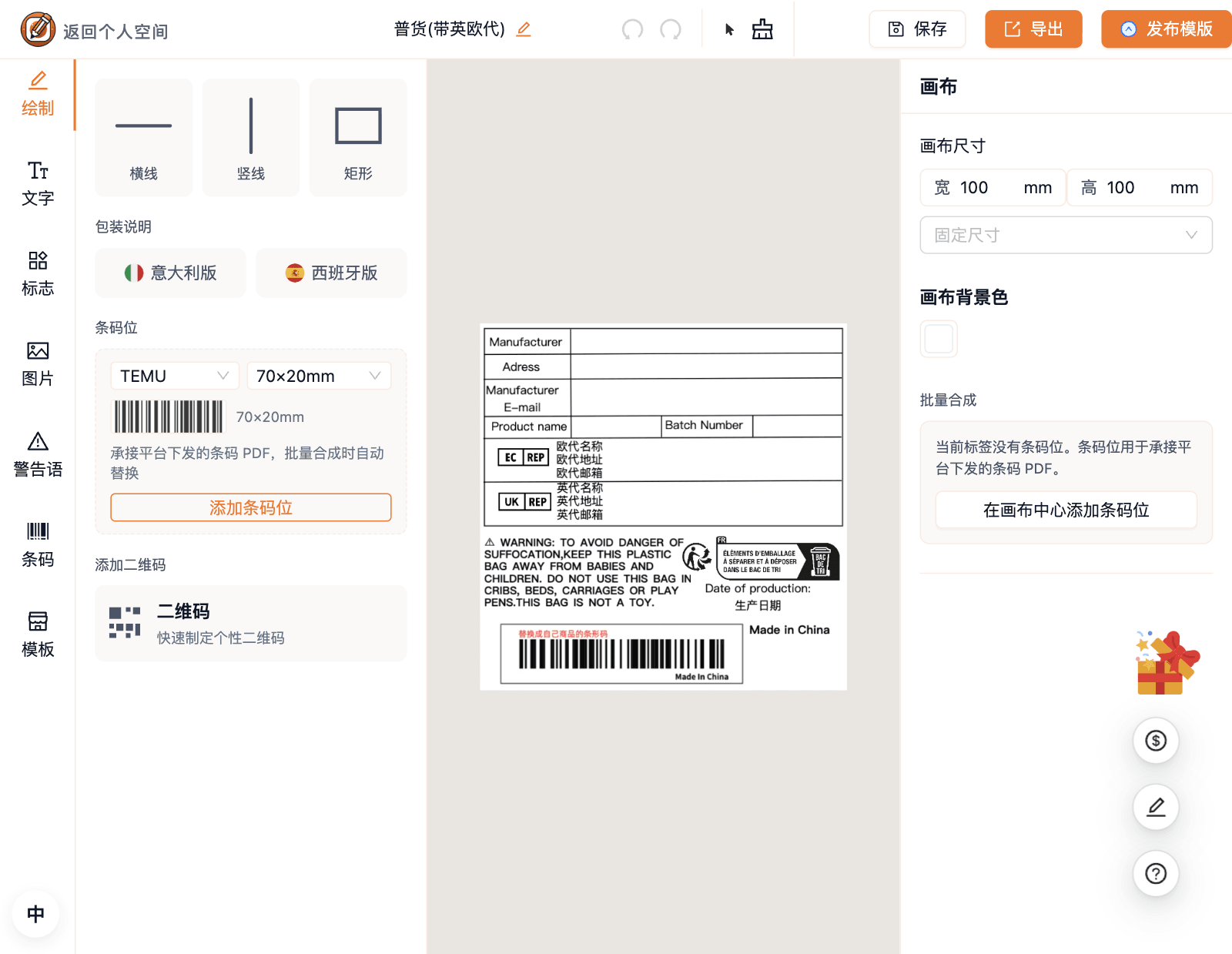
Task: Open the 70×20mm size dropdown
Action: click(x=319, y=376)
